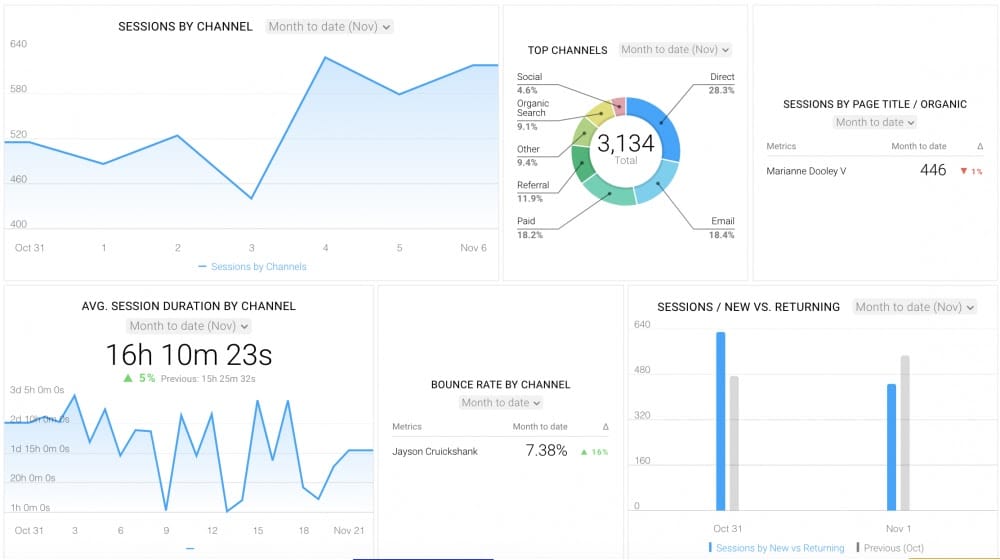This screenshot has width=1000, height=560.
Task: Open Sessions by Page Title date dropdown
Action: coord(874,122)
